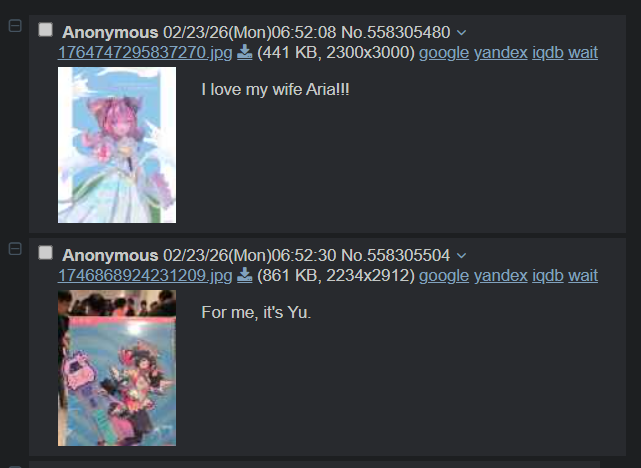
Task: Search first image with google link
Action: point(444,53)
